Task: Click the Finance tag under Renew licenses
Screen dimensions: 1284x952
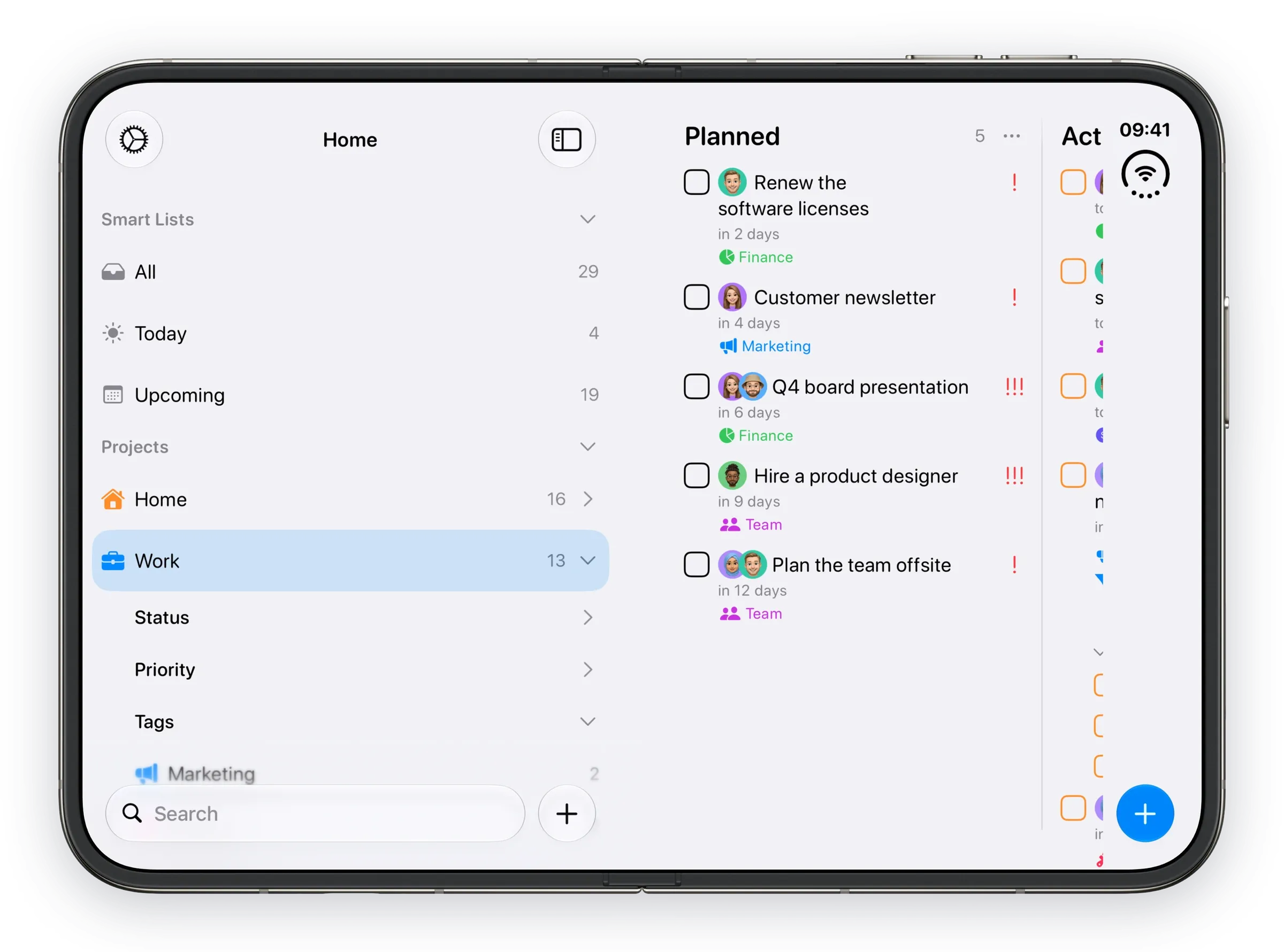Action: point(755,257)
